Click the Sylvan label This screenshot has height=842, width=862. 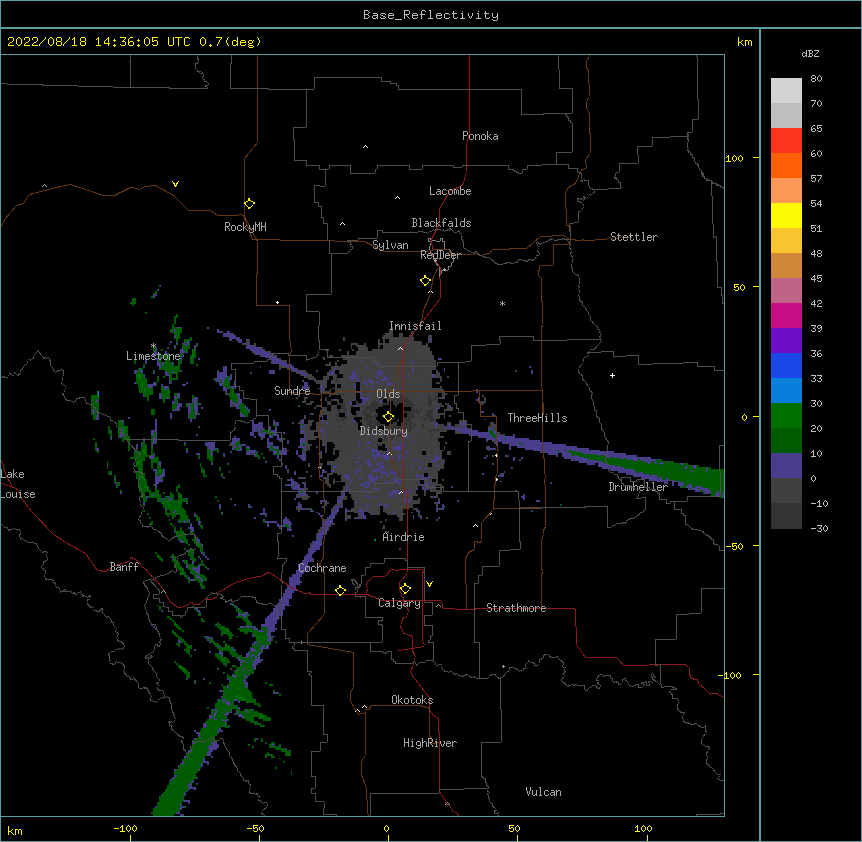tap(390, 245)
